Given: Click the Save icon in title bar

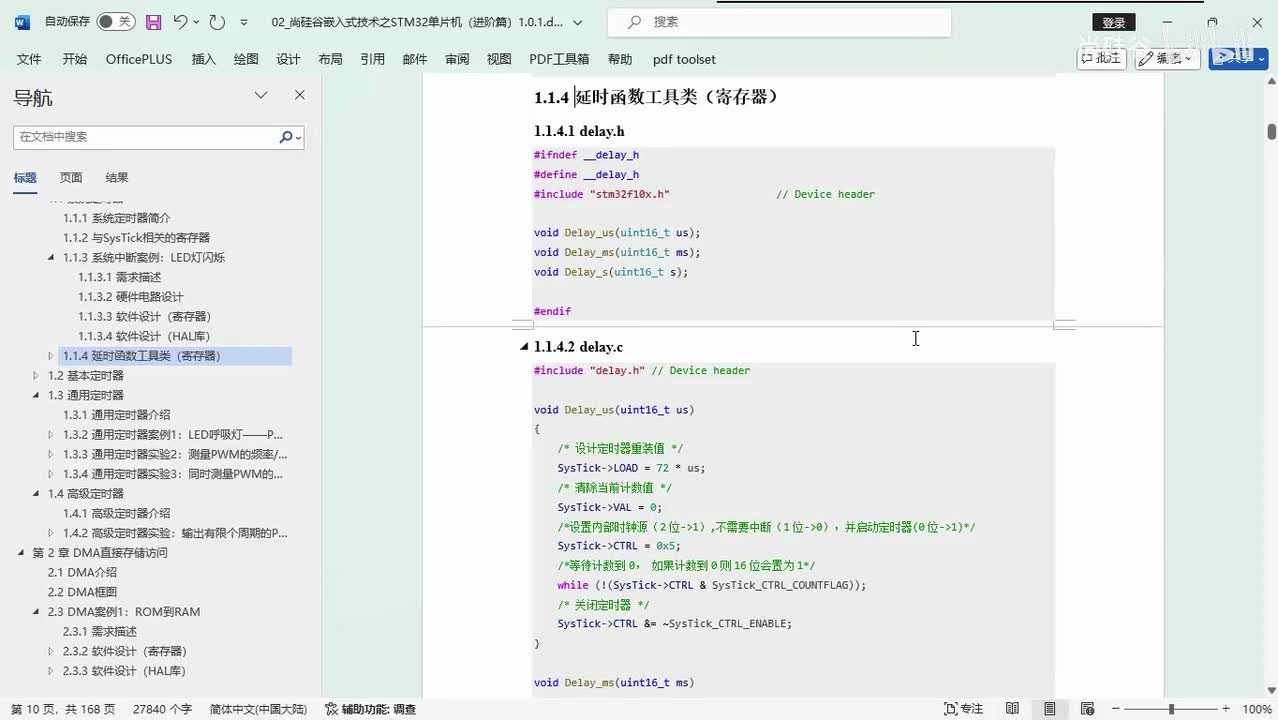Looking at the screenshot, I should click(x=153, y=21).
